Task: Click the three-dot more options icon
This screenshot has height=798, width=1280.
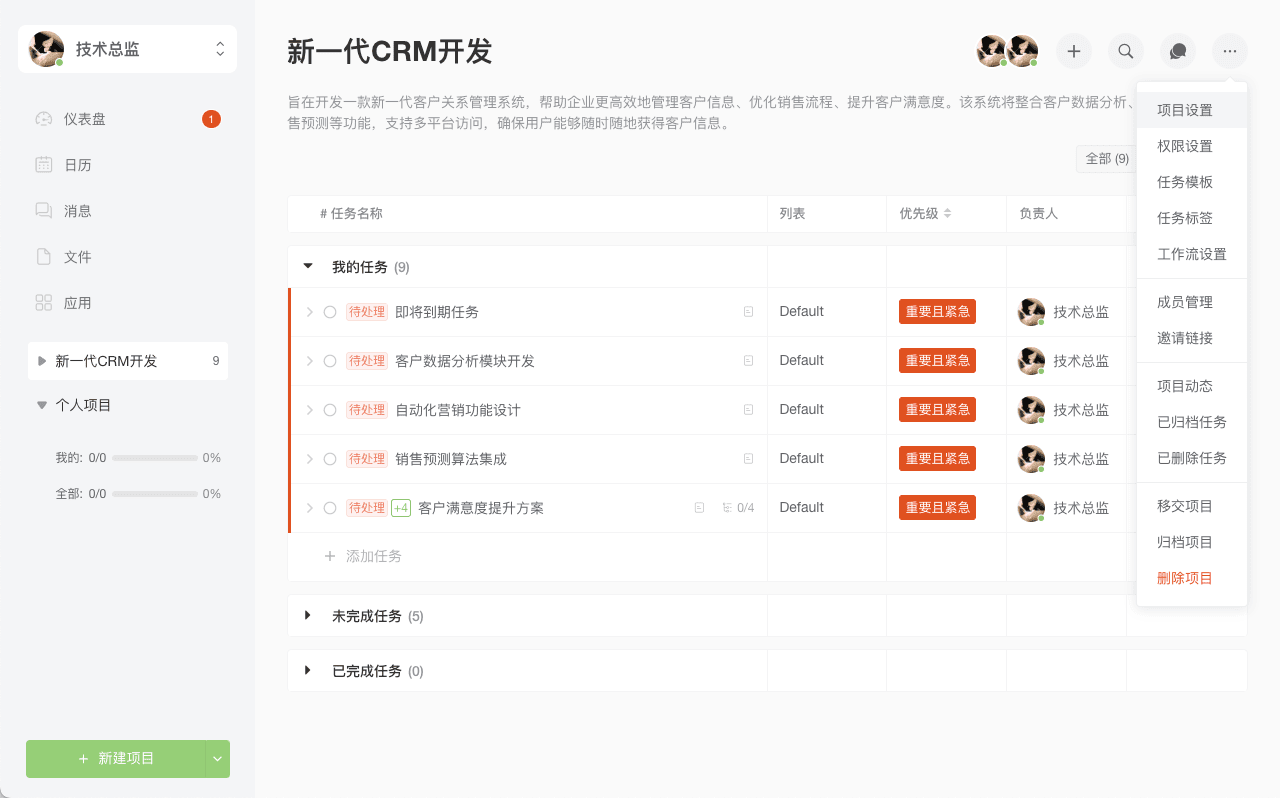Action: coord(1230,51)
